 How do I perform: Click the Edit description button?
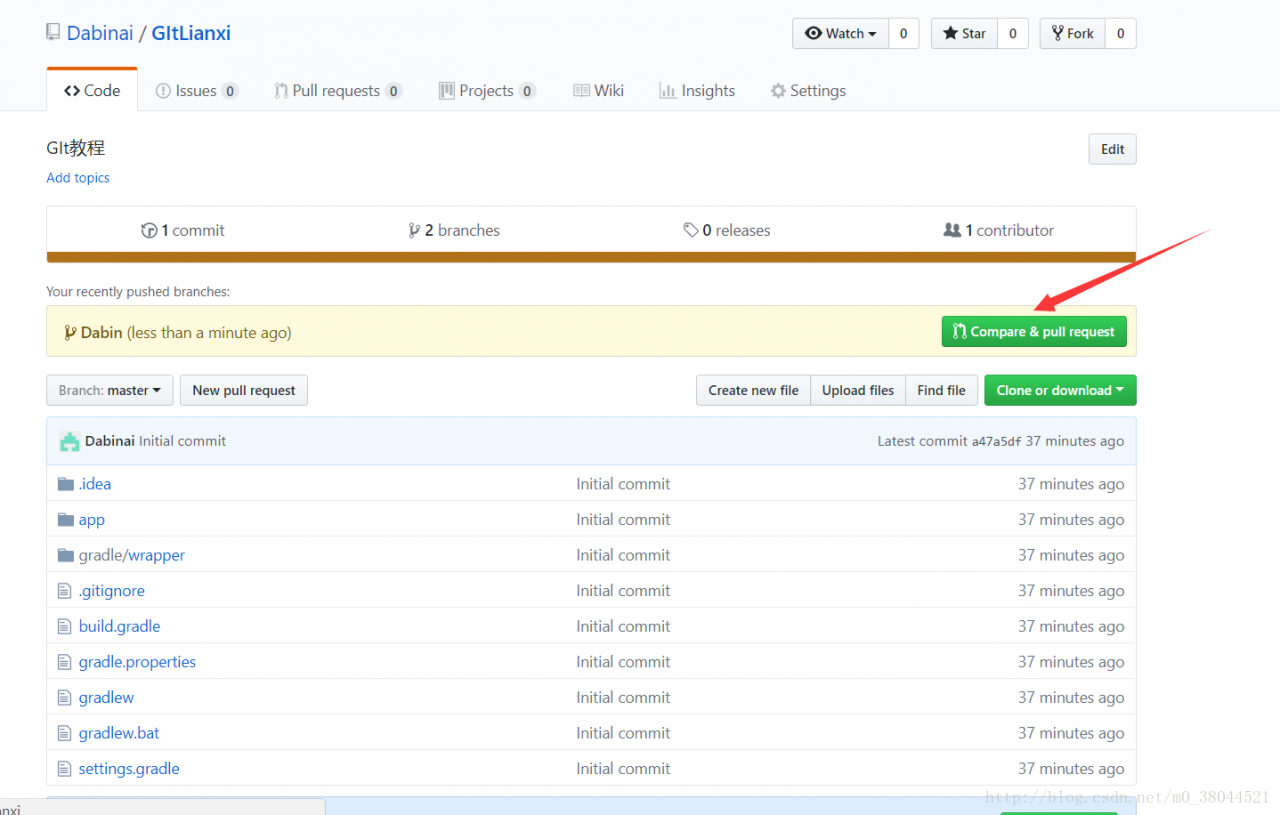pos(1113,149)
